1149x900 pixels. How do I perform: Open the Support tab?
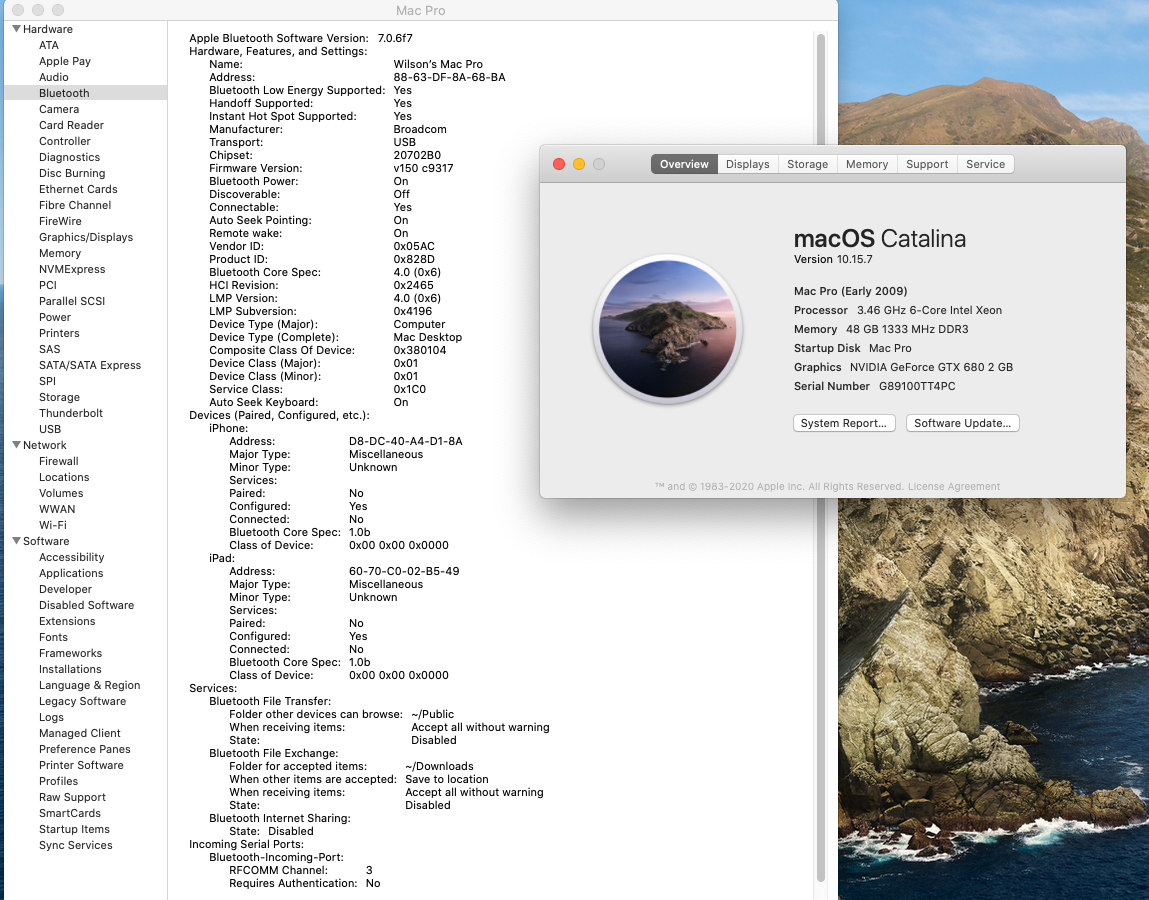pyautogui.click(x=927, y=164)
